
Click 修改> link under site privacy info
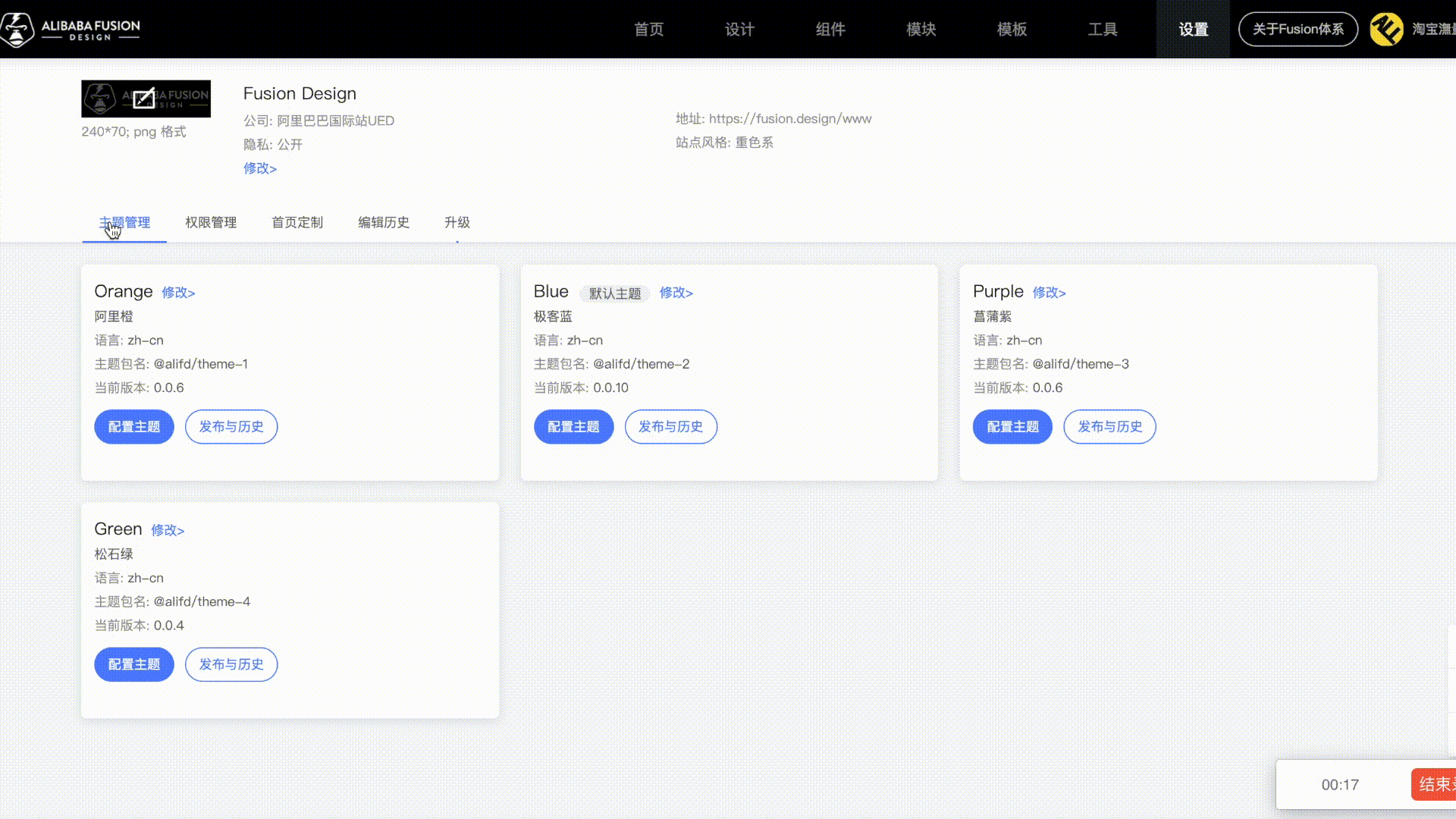(260, 168)
